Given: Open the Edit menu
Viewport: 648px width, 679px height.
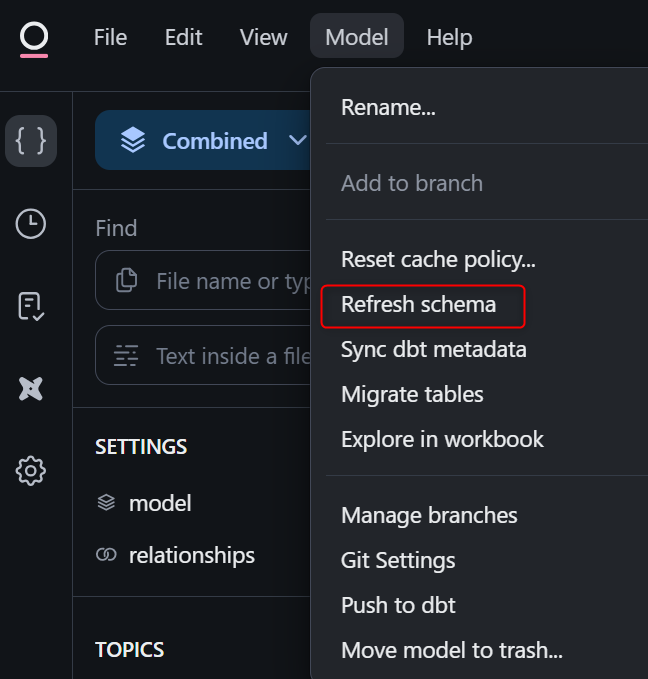Looking at the screenshot, I should pos(183,38).
